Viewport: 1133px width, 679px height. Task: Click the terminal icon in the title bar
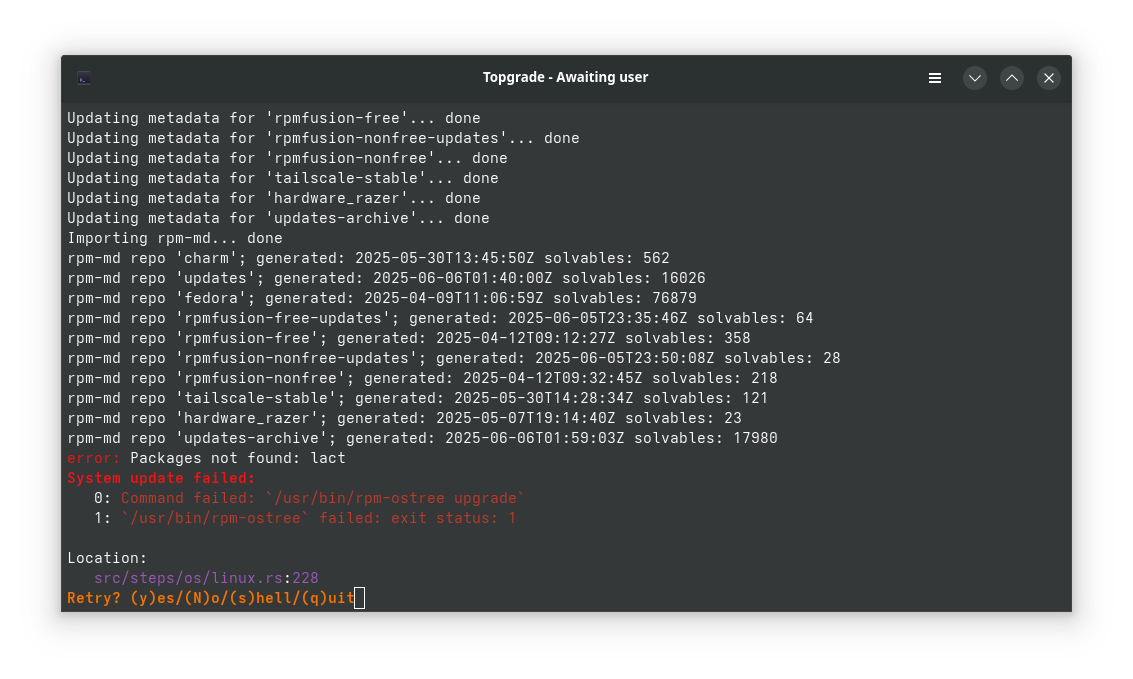(84, 77)
